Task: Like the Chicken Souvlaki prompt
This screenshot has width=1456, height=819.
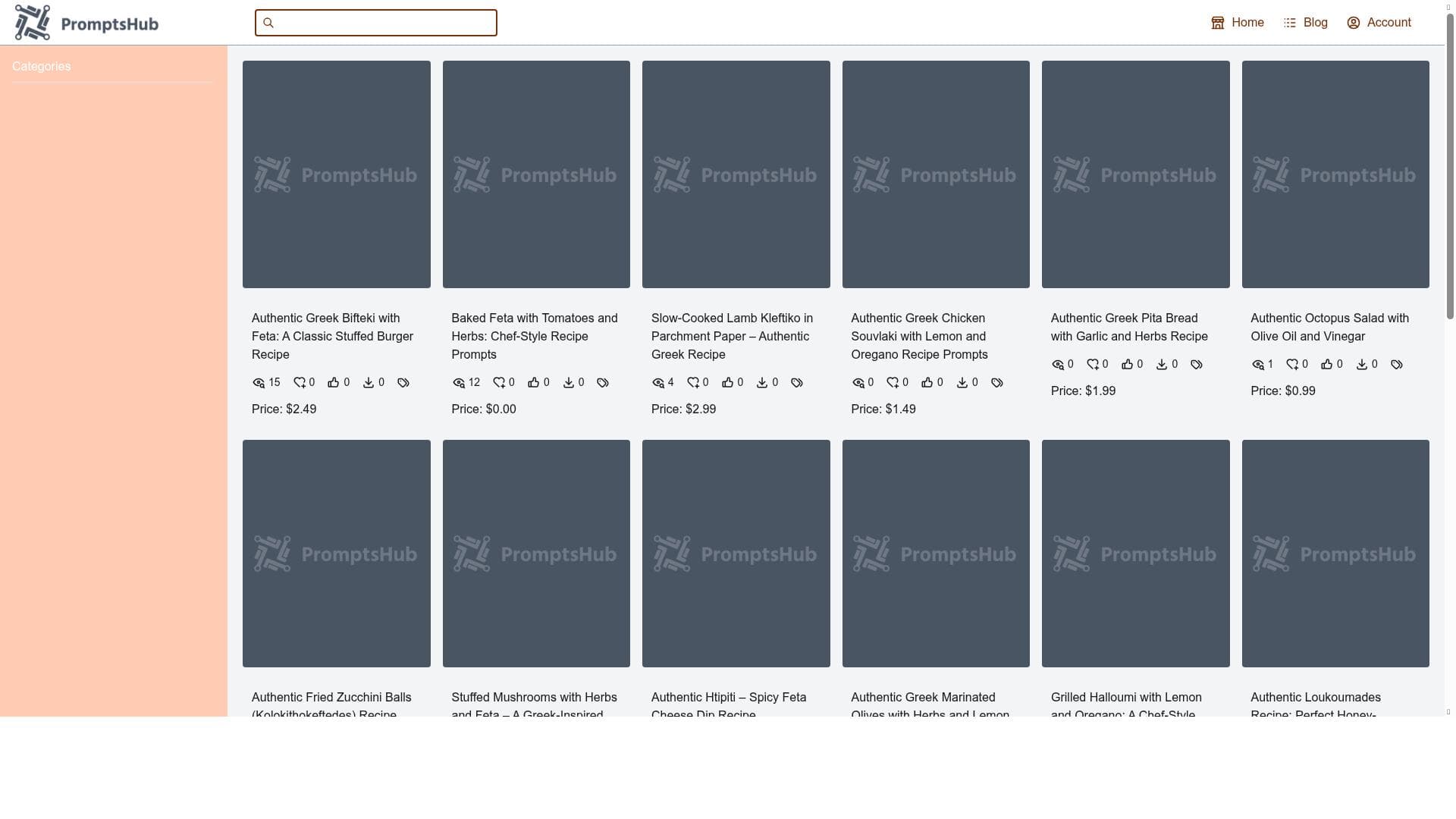Action: tap(927, 383)
